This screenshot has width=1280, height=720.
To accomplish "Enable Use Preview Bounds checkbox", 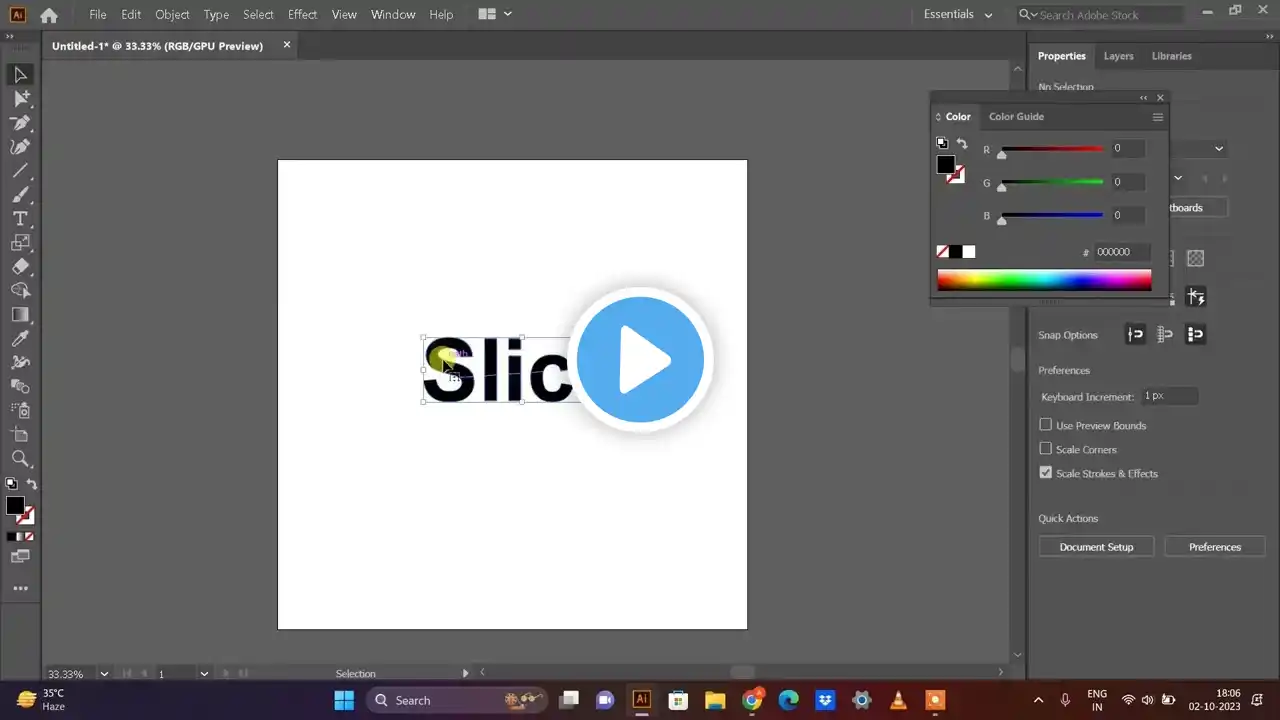I will pyautogui.click(x=1046, y=425).
